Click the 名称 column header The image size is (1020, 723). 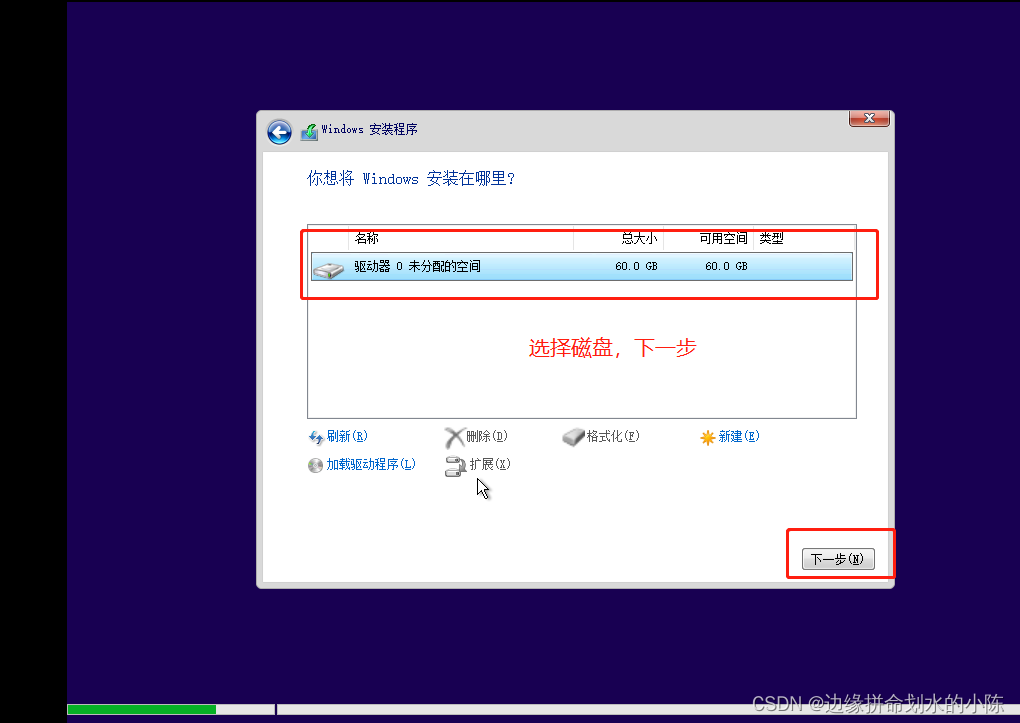pyautogui.click(x=367, y=238)
